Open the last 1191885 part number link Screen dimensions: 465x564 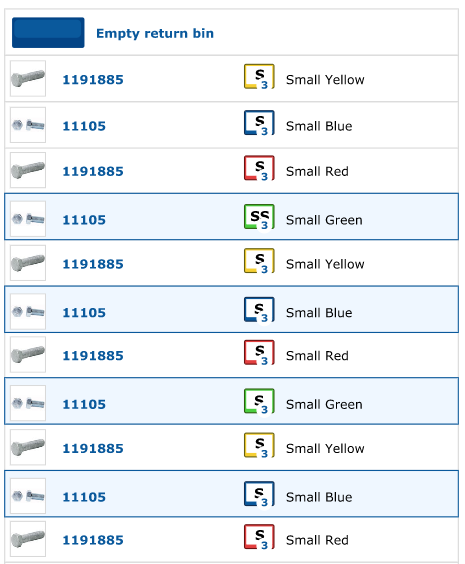93,540
